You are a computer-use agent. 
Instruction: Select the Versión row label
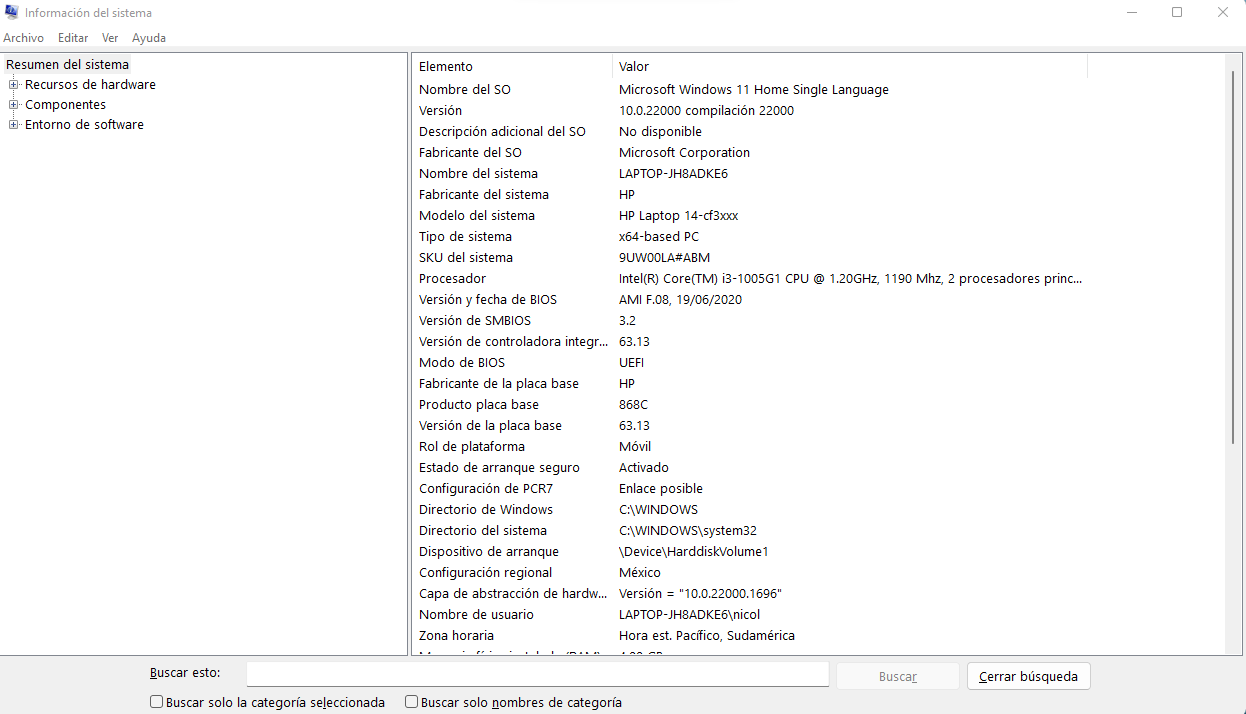coord(440,111)
